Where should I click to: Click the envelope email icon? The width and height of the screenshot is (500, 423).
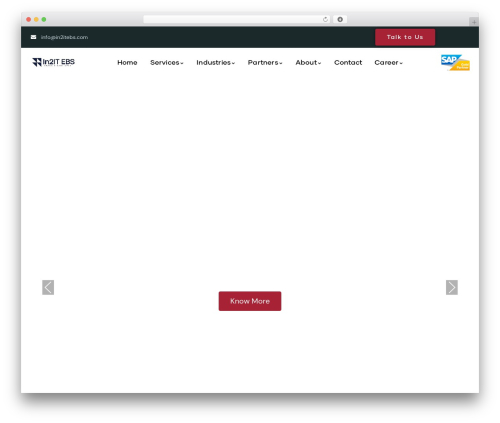[x=33, y=37]
